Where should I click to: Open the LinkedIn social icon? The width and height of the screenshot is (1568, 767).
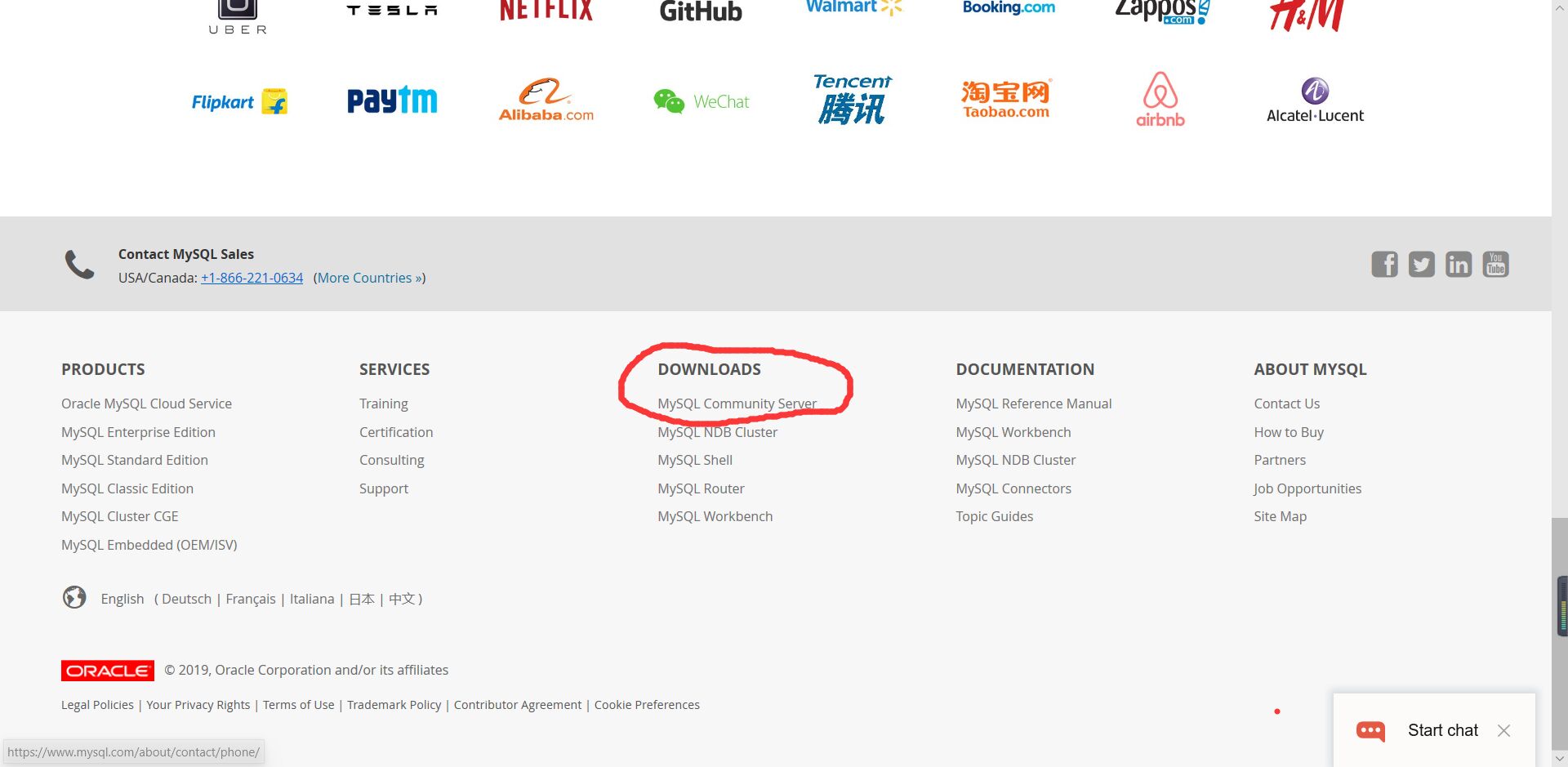point(1459,265)
